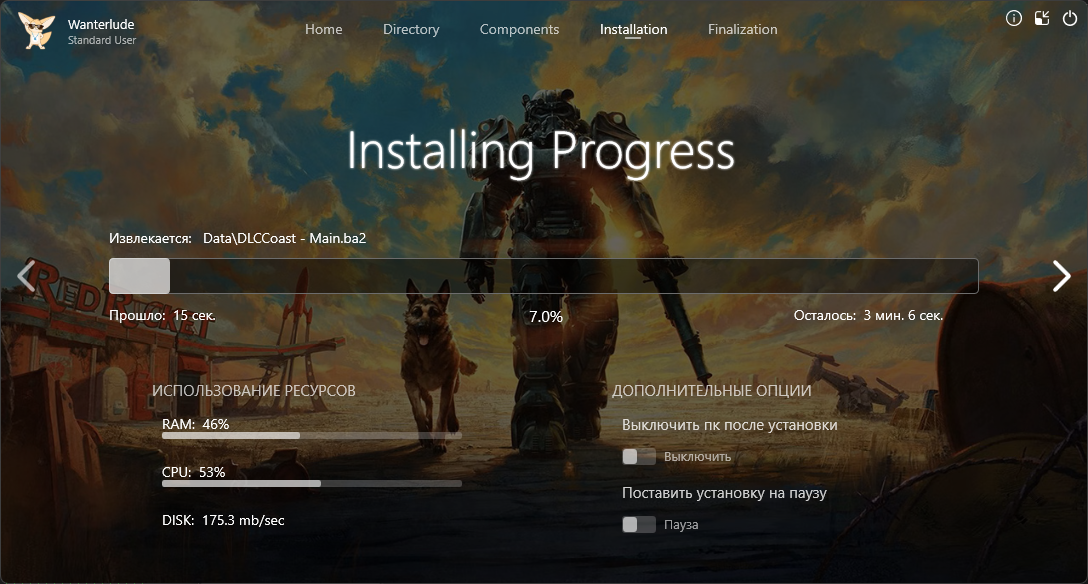
Task: Click the info icon in the top right
Action: pyautogui.click(x=1014, y=18)
